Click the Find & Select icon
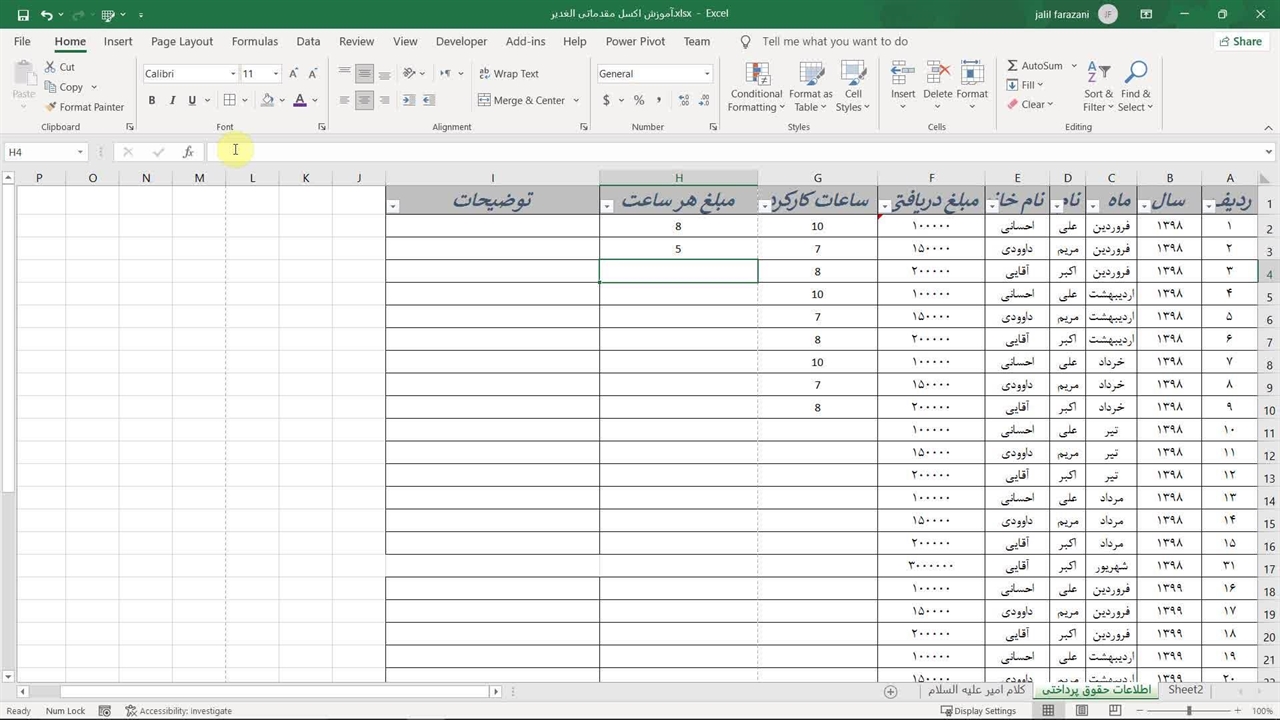 coord(1135,76)
